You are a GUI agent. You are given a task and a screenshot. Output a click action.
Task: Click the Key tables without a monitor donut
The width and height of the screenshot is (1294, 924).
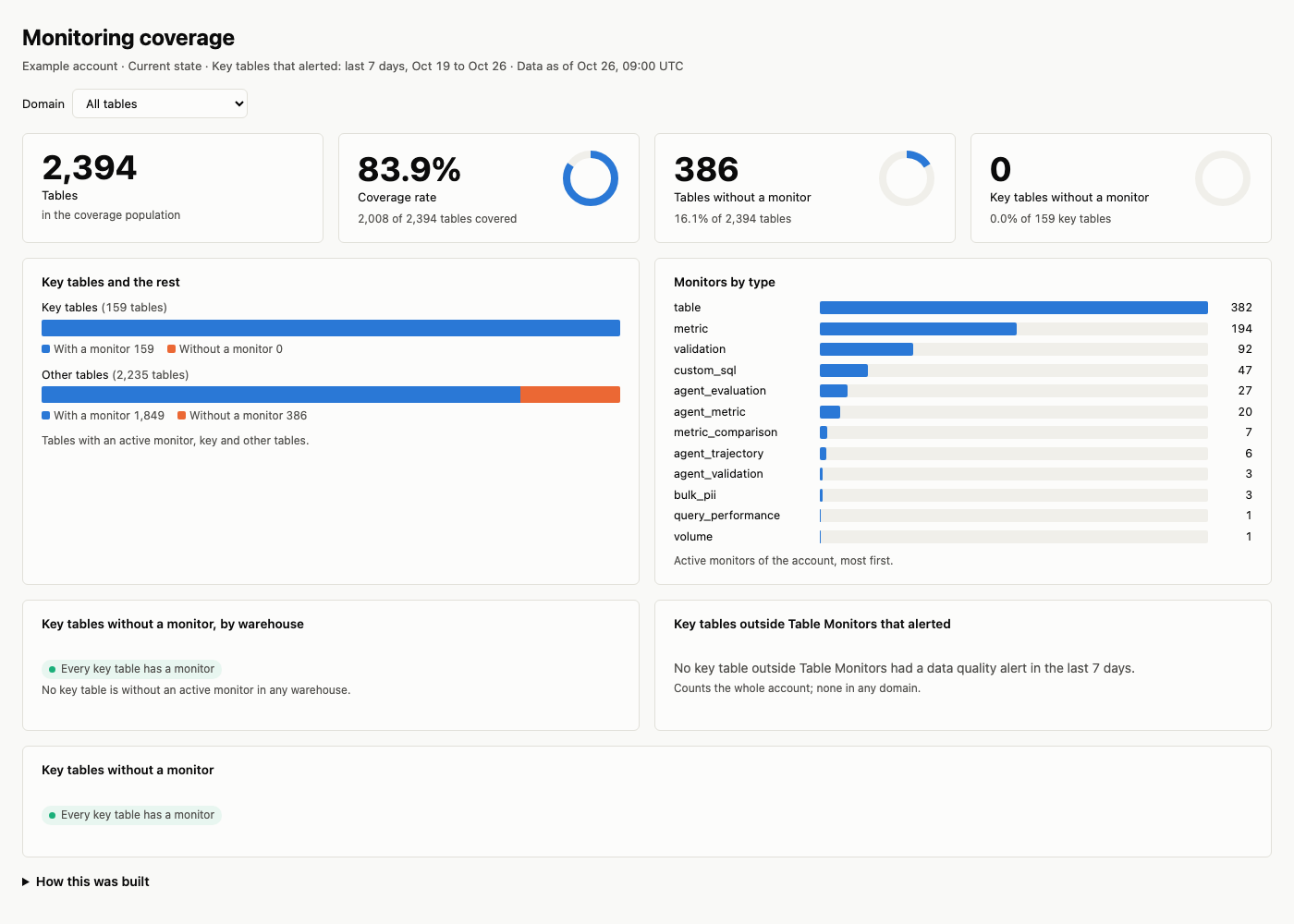(x=1223, y=178)
